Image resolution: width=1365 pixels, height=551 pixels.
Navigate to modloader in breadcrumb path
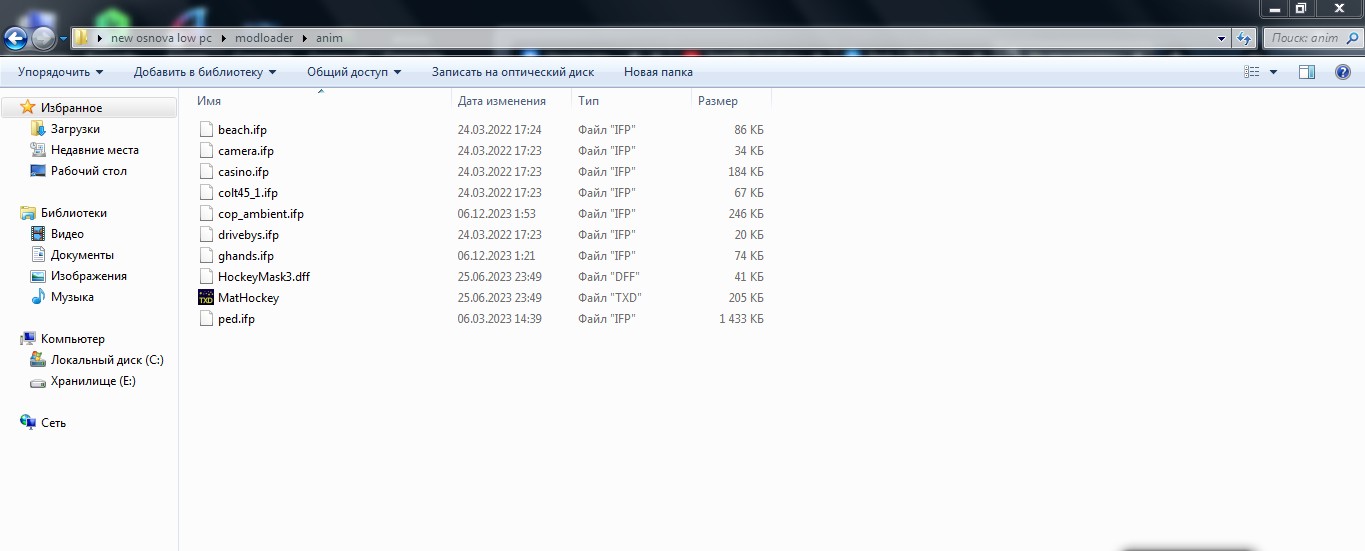pos(263,39)
